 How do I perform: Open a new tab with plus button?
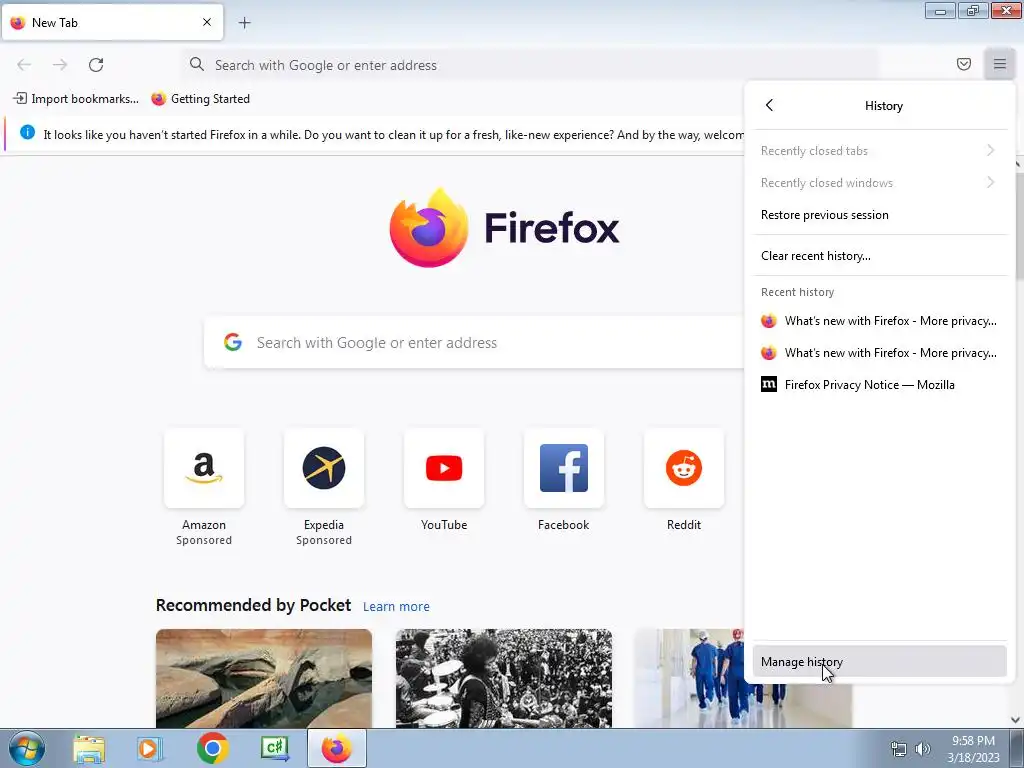click(x=244, y=23)
